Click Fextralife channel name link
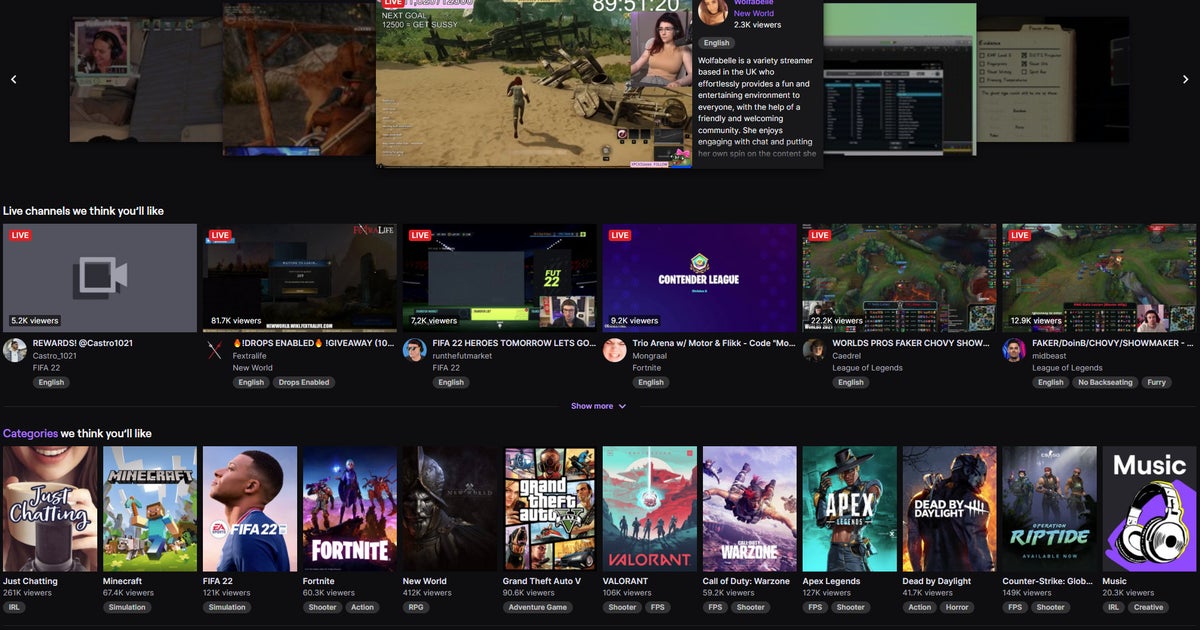 pos(251,355)
